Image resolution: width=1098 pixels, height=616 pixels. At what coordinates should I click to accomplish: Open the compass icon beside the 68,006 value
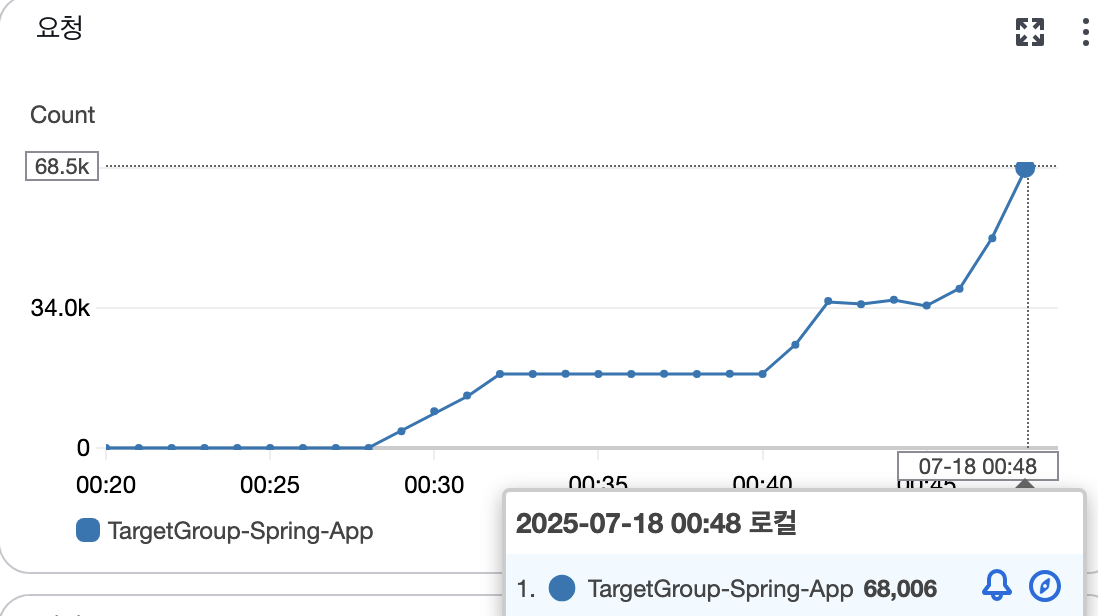click(1045, 586)
